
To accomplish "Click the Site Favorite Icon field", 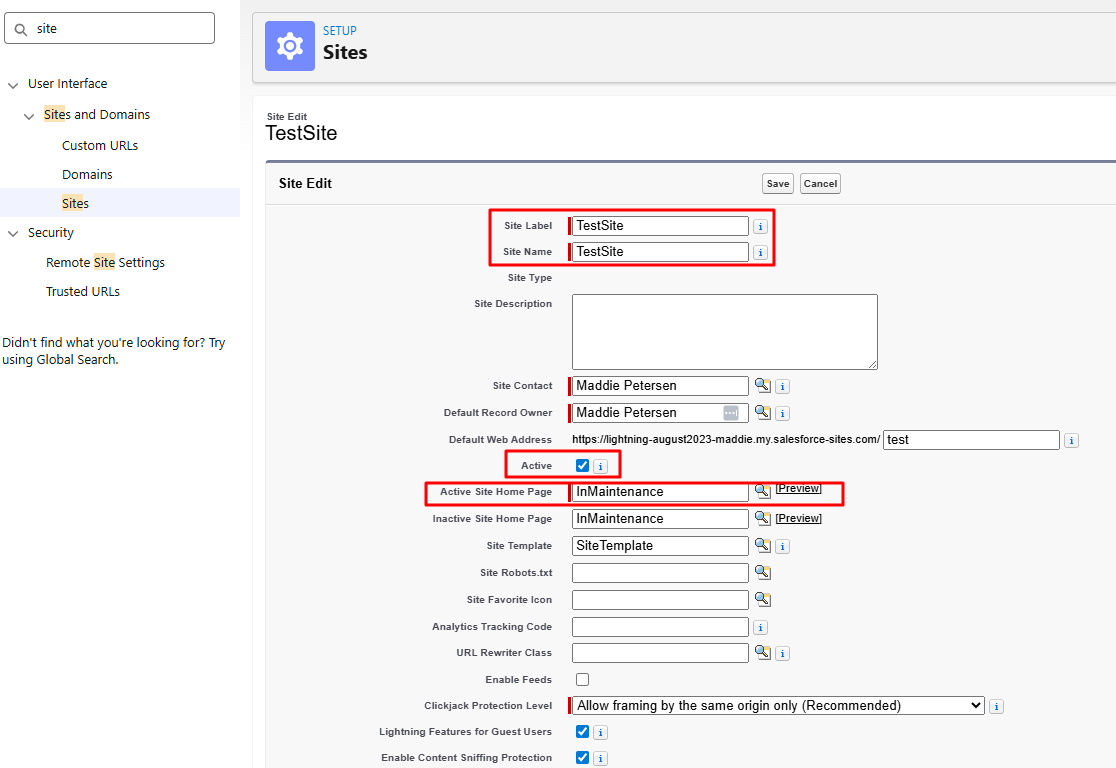I will (x=660, y=600).
